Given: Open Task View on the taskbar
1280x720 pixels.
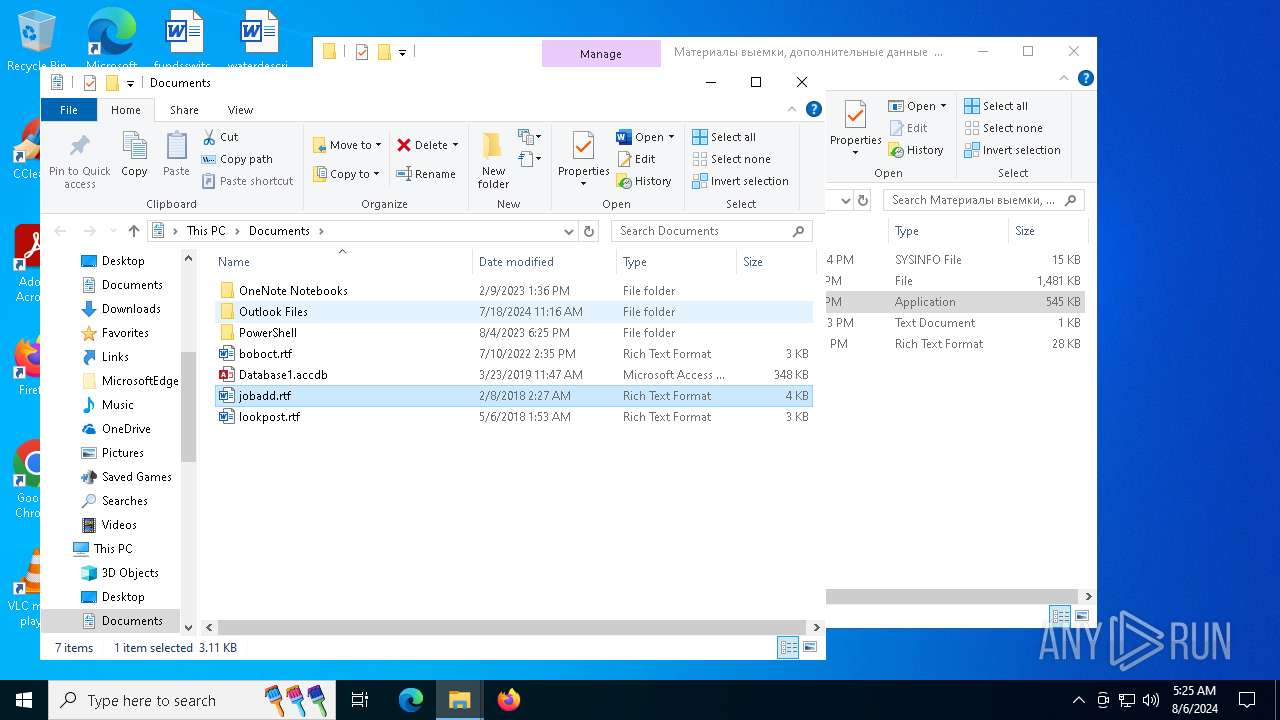Looking at the screenshot, I should pyautogui.click(x=360, y=700).
